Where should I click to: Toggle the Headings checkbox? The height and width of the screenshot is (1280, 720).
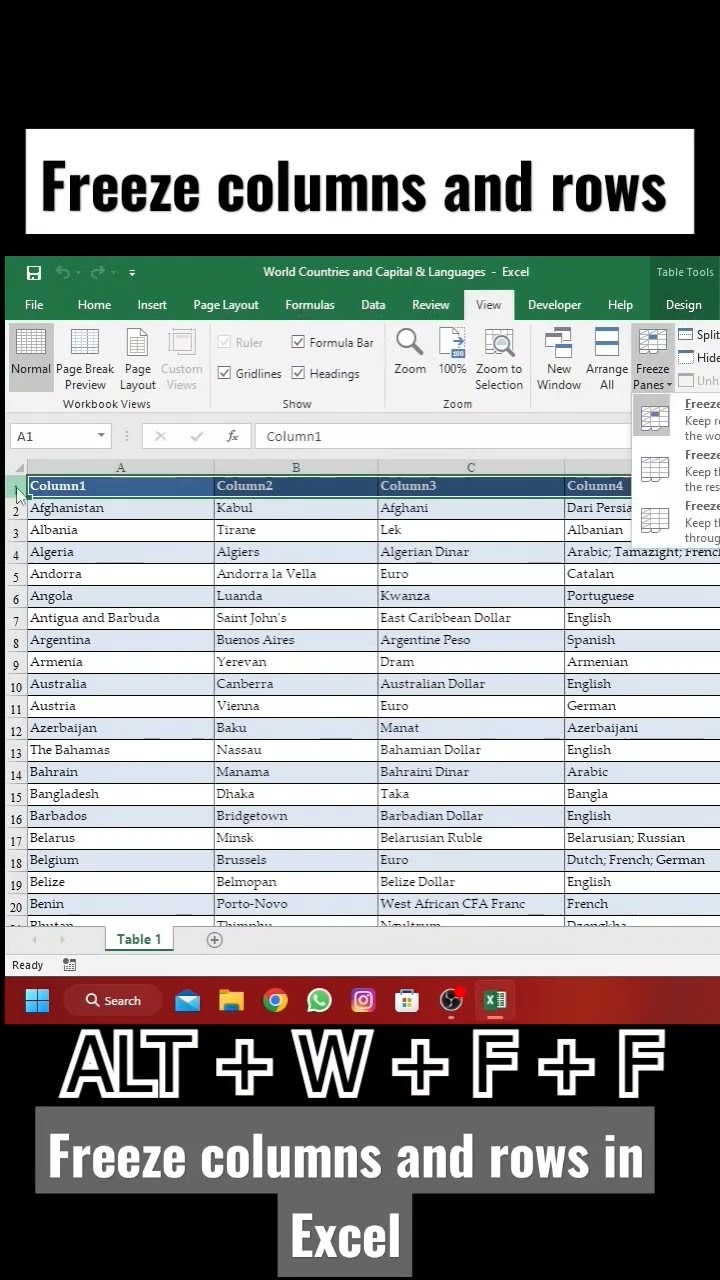(298, 373)
